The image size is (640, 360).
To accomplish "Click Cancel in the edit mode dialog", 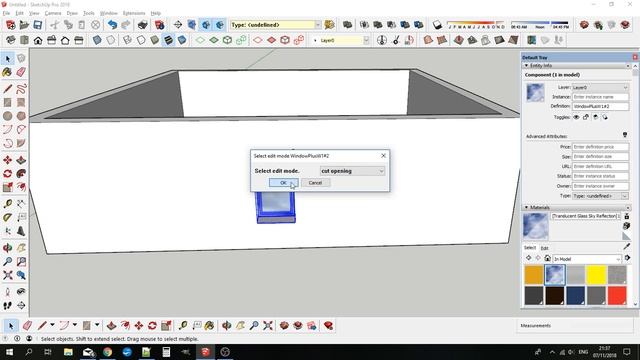I will pos(315,183).
